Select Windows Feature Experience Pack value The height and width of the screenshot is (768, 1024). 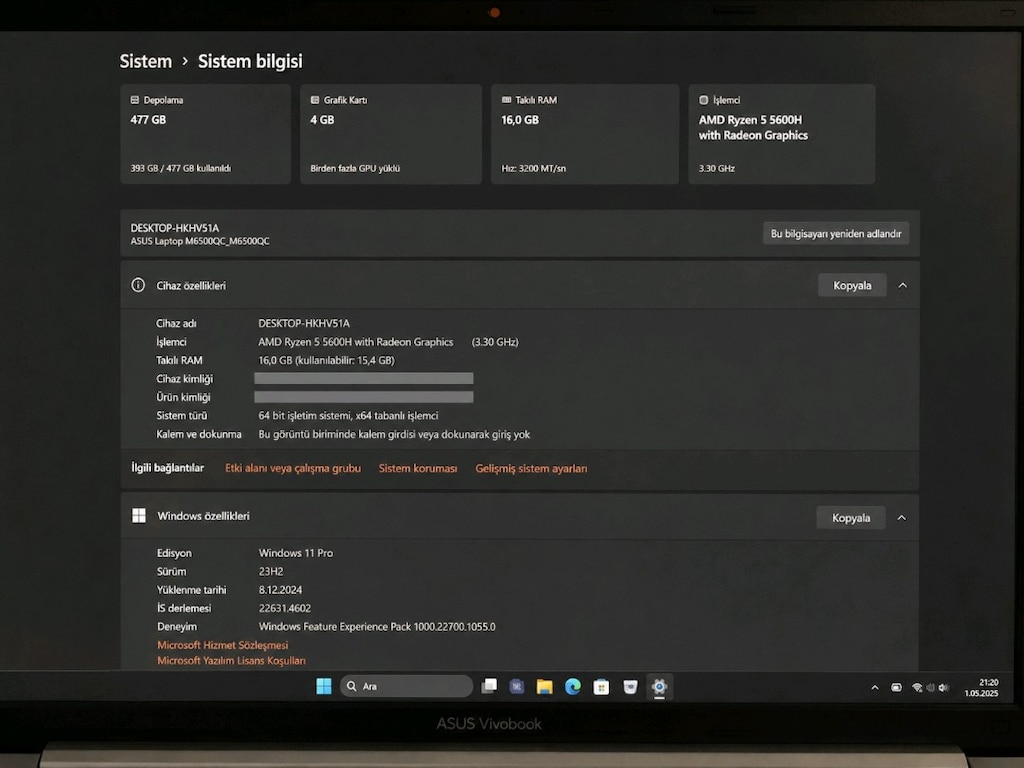tap(377, 627)
